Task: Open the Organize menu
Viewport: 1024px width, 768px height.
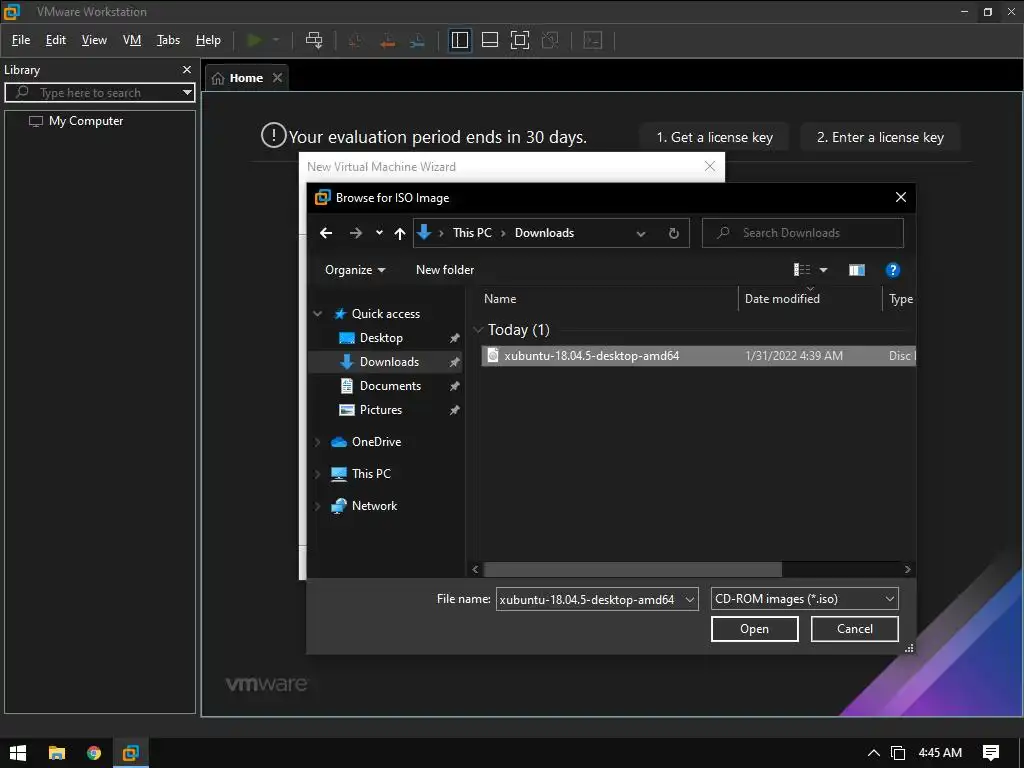Action: [x=355, y=270]
